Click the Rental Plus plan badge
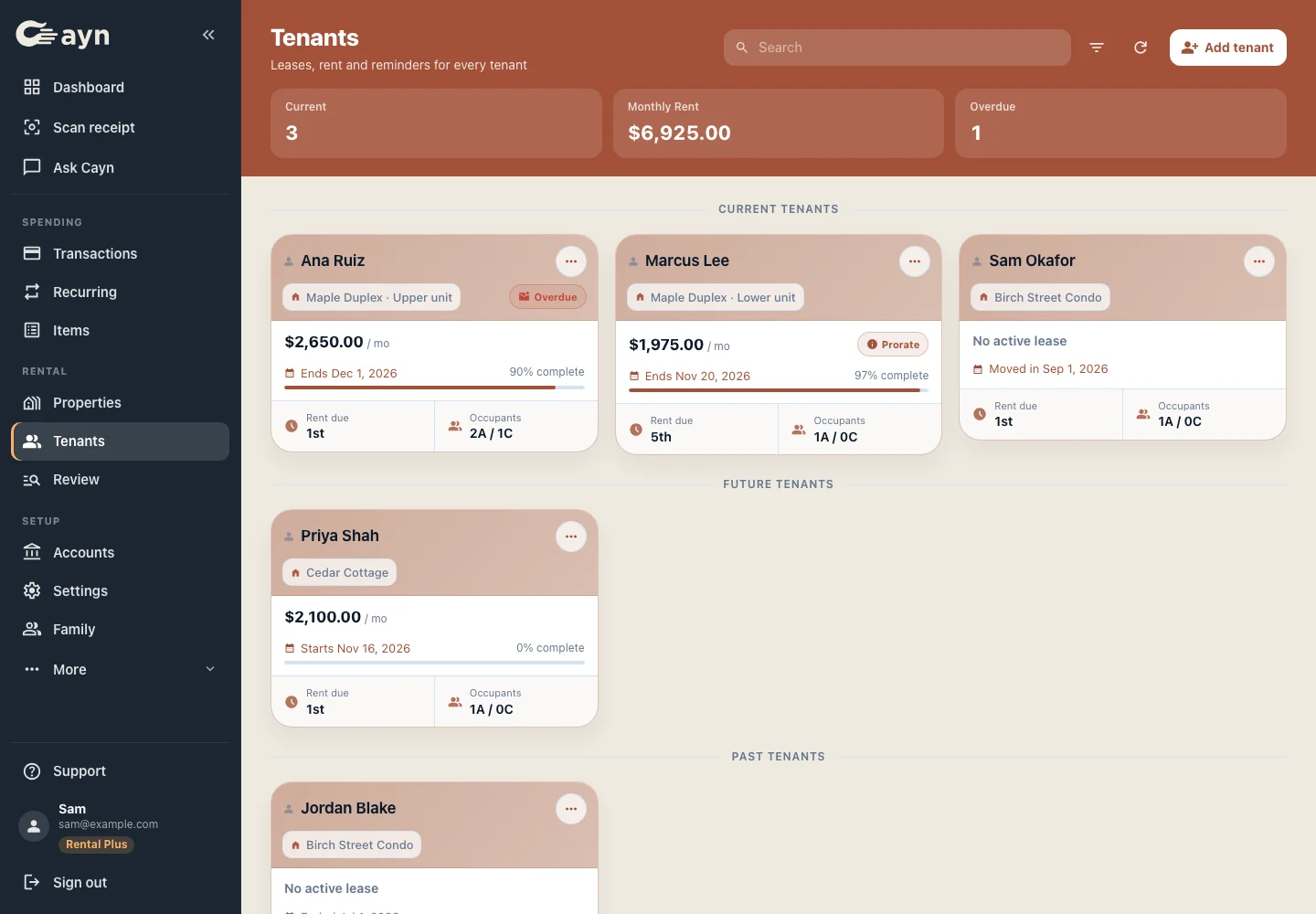 96,845
